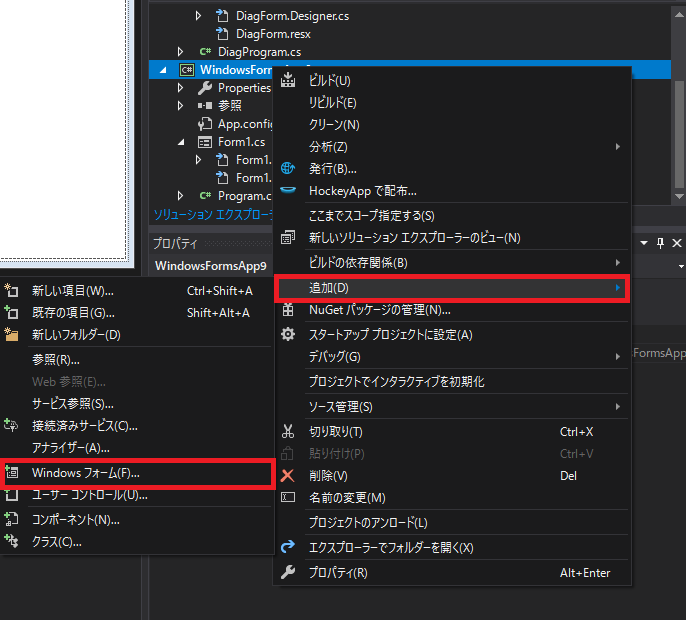
Task: Click the gear icon for startup project
Action: point(288,335)
